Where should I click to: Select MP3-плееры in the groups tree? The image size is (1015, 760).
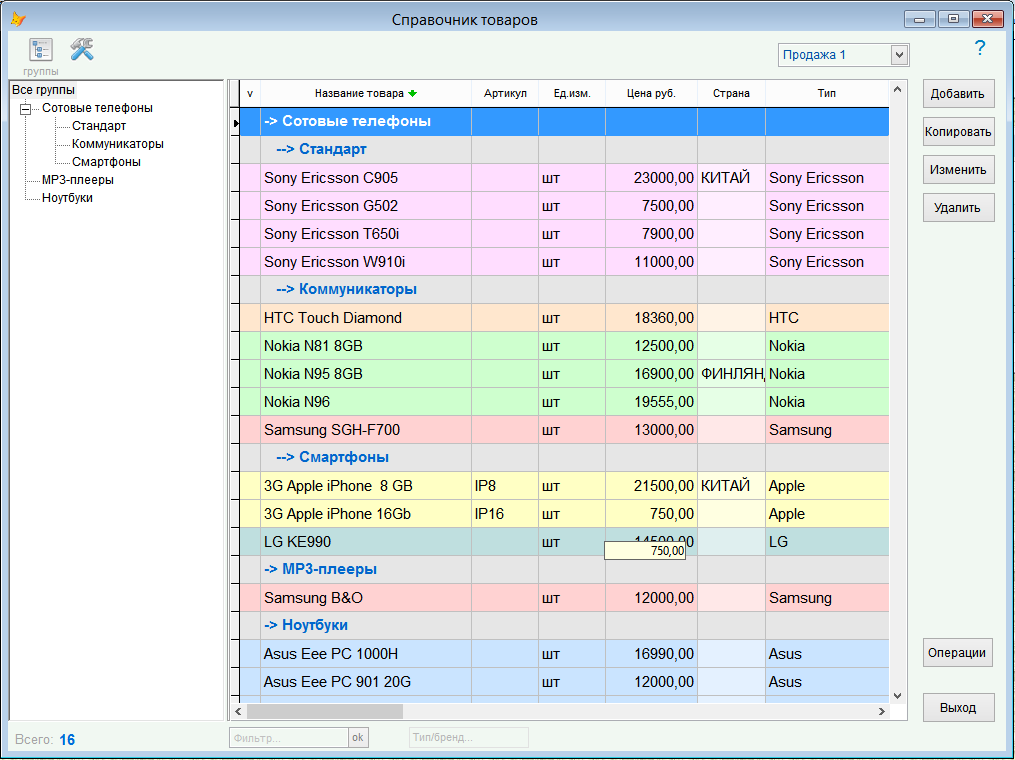pyautogui.click(x=78, y=180)
